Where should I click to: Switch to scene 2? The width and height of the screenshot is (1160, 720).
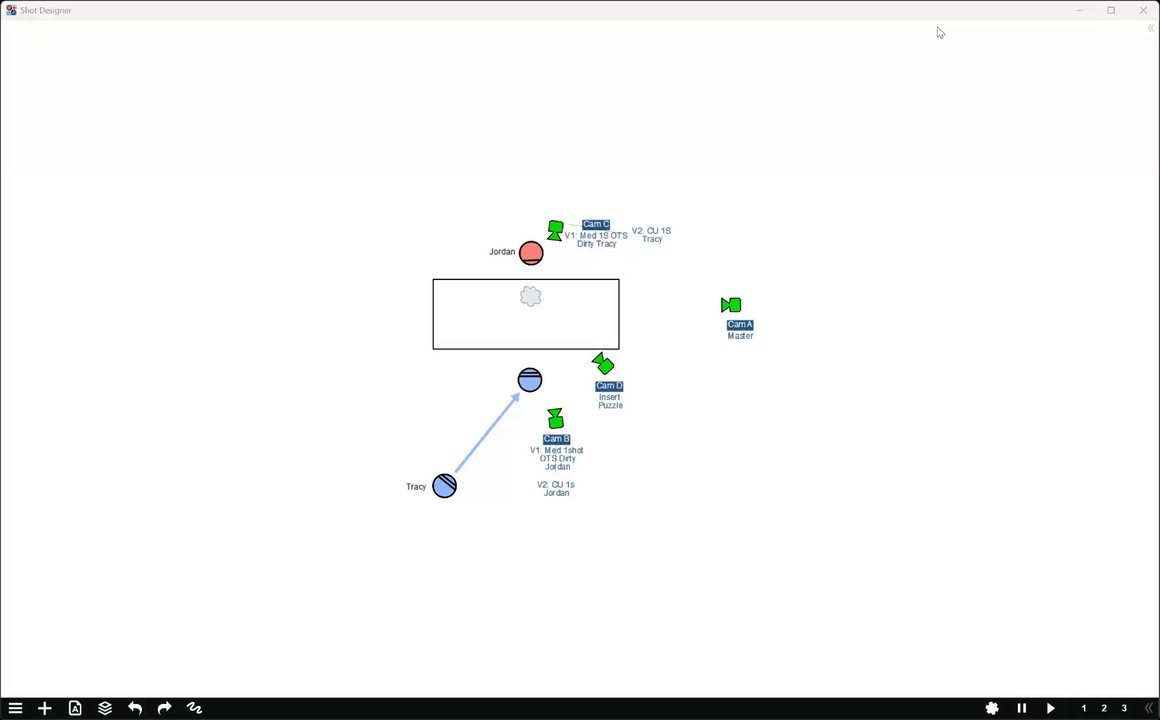[1104, 708]
